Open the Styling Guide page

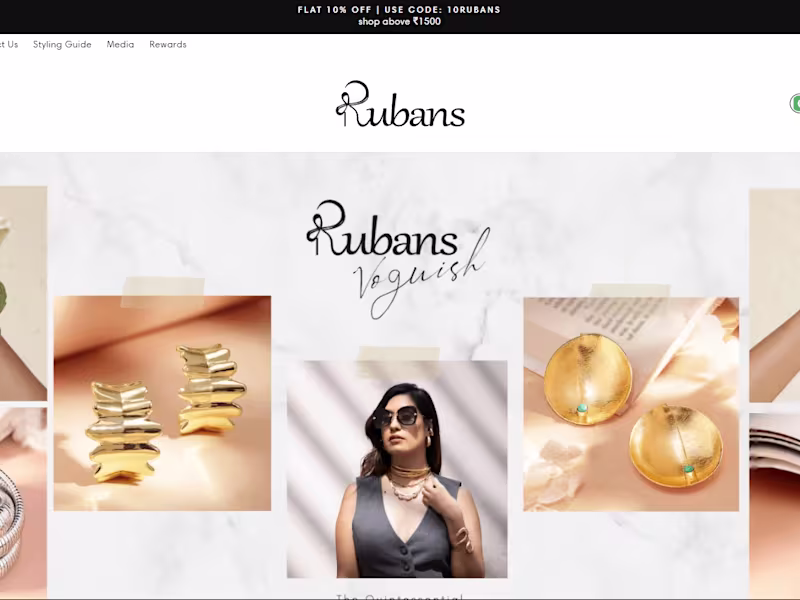(62, 44)
